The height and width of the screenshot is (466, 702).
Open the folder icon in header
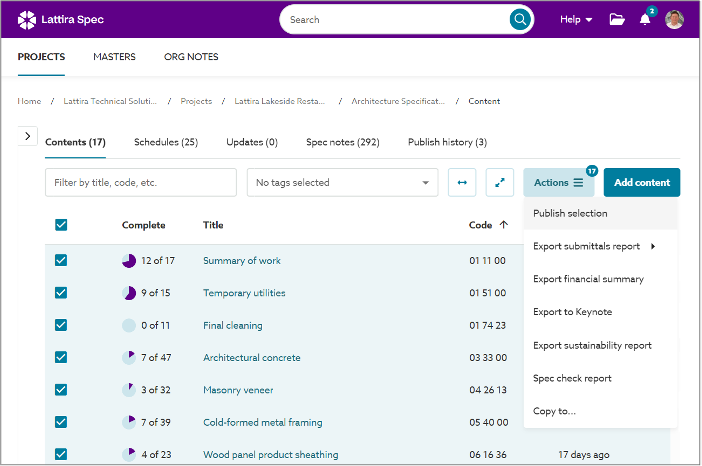point(617,19)
